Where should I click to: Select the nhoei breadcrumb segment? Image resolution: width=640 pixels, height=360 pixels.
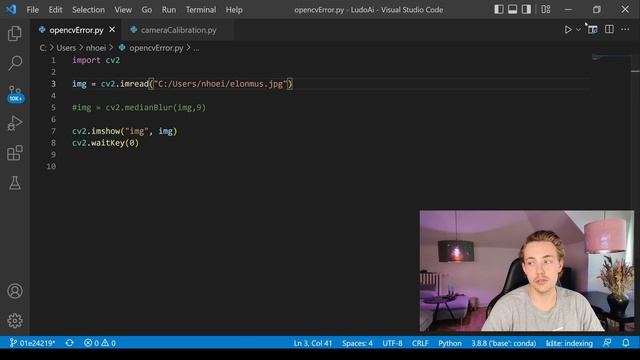pyautogui.click(x=96, y=48)
